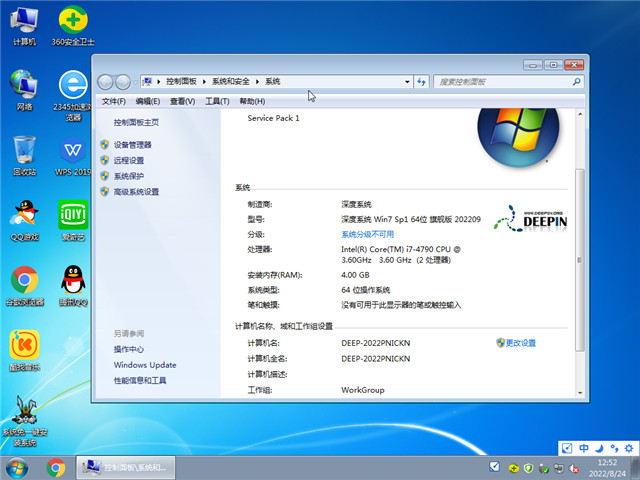Screen dimensions: 640x480
Task: Launch the 腾讯QQ penguin desktop icon
Action: click(x=73, y=286)
